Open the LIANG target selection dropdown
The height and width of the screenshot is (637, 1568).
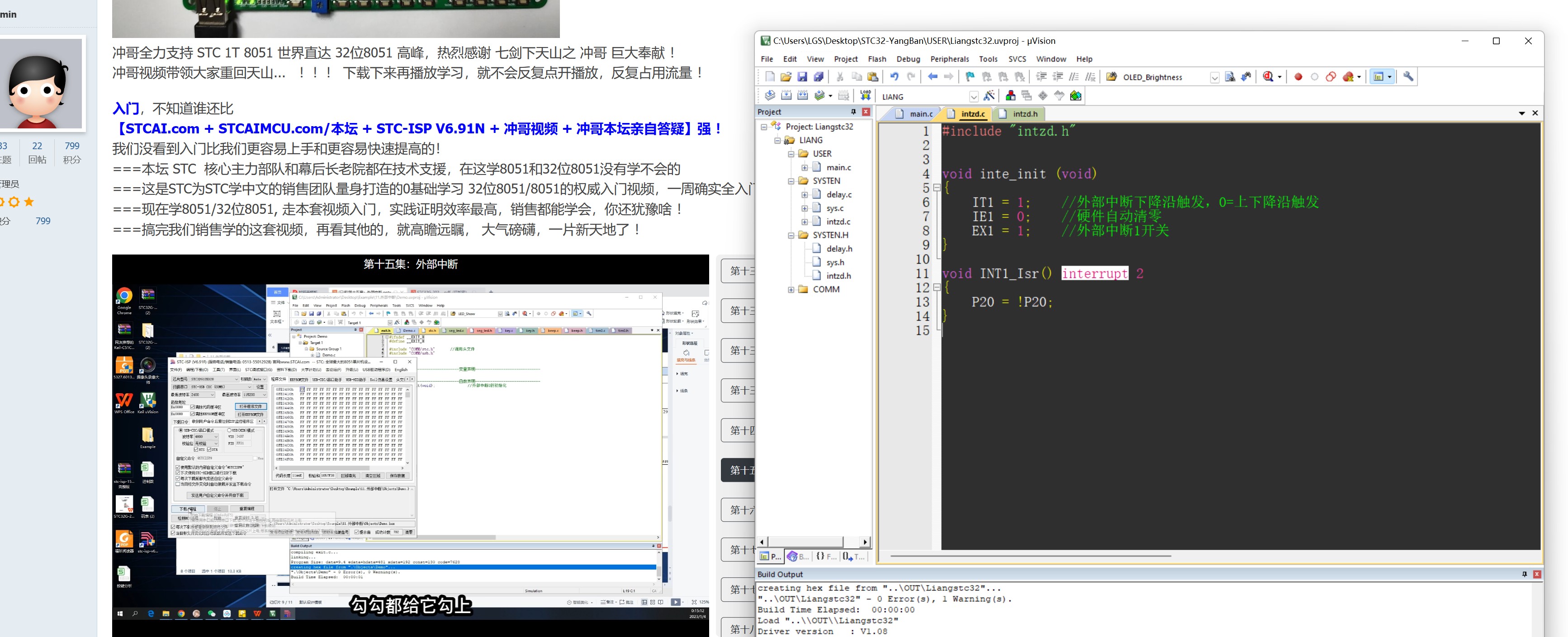coord(973,97)
